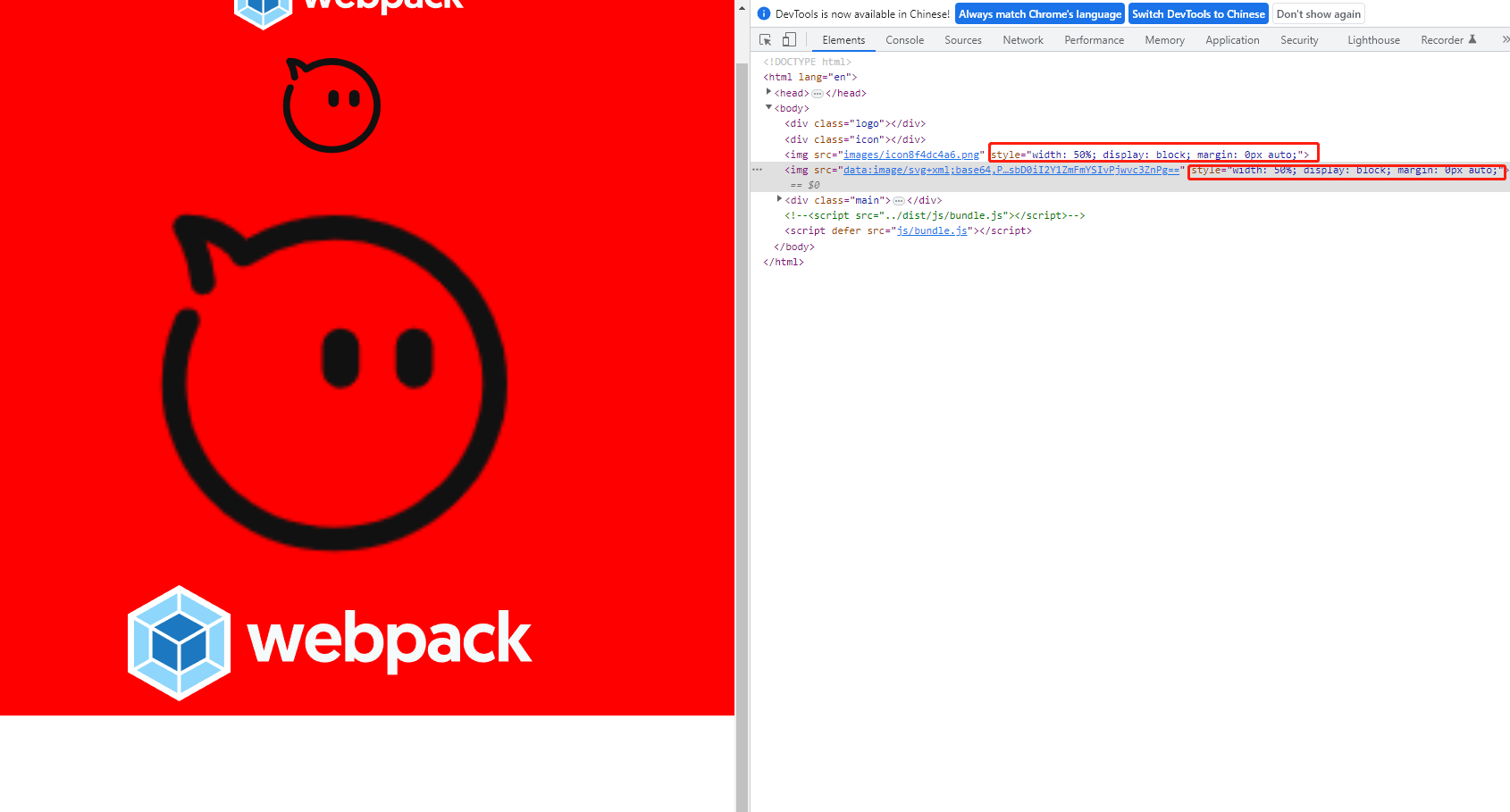Select the Security tab
This screenshot has width=1510, height=812.
(1299, 40)
